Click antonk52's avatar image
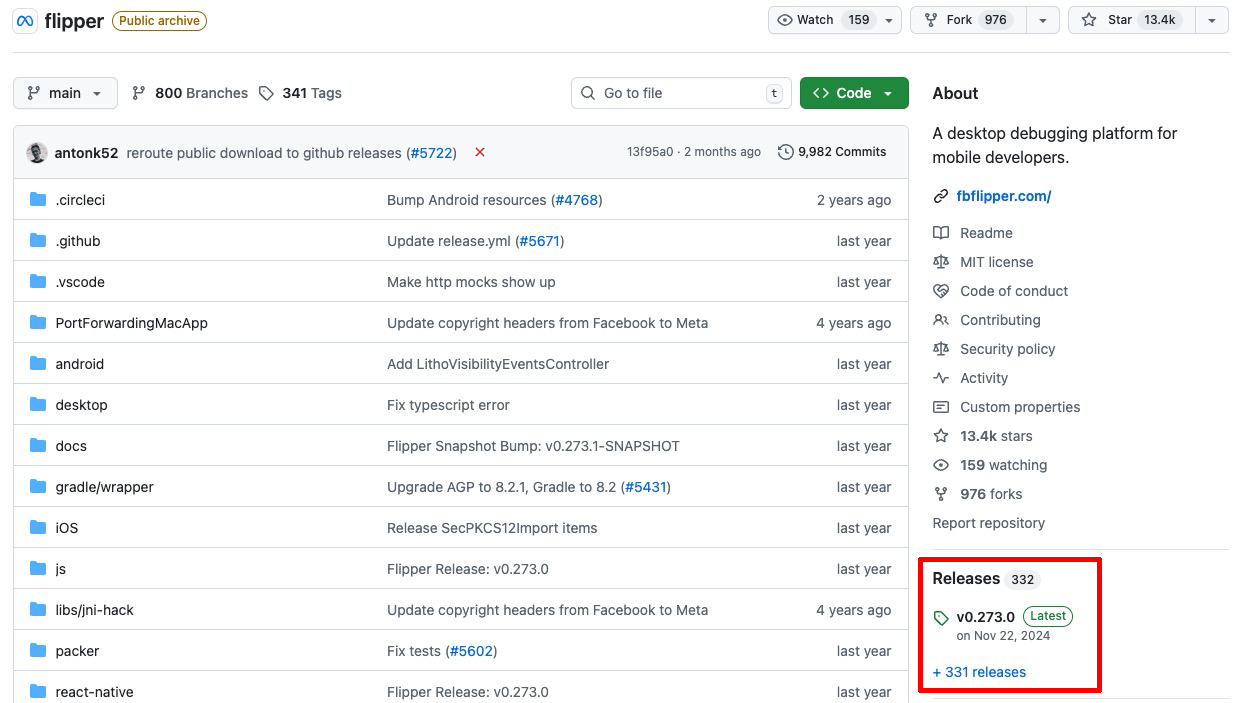The image size is (1251, 703). click(37, 153)
